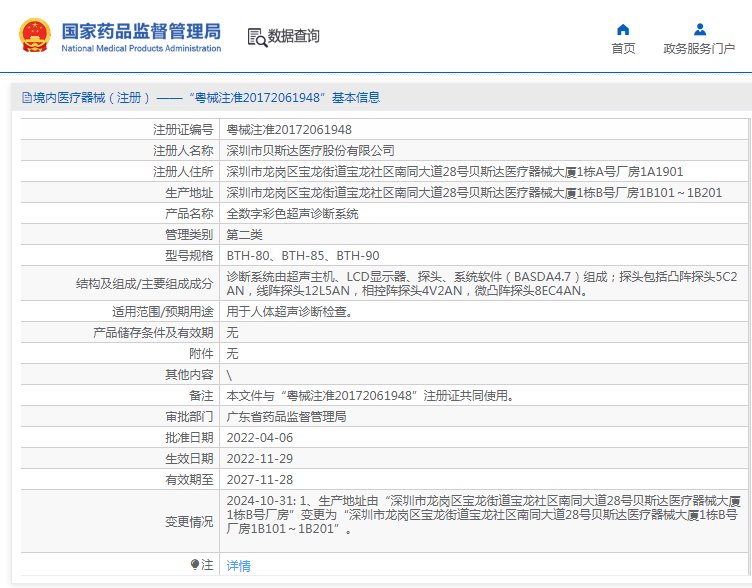752x588 pixels.
Task: Click approving department 广东省药品监督管理局
Action: [x=286, y=417]
